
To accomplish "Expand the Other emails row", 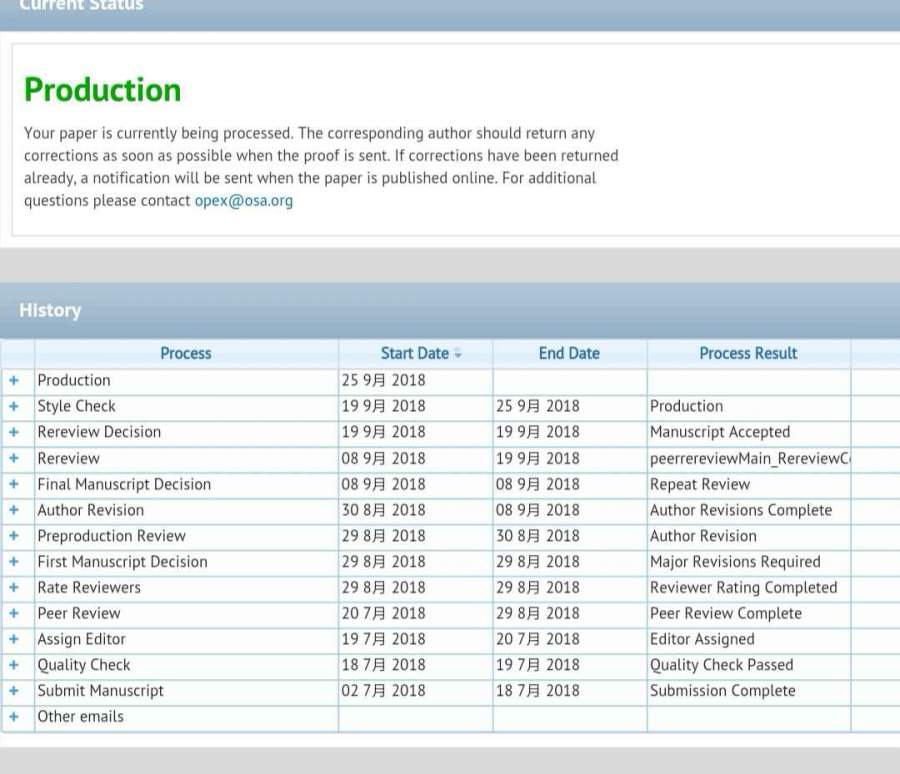I will tap(14, 717).
